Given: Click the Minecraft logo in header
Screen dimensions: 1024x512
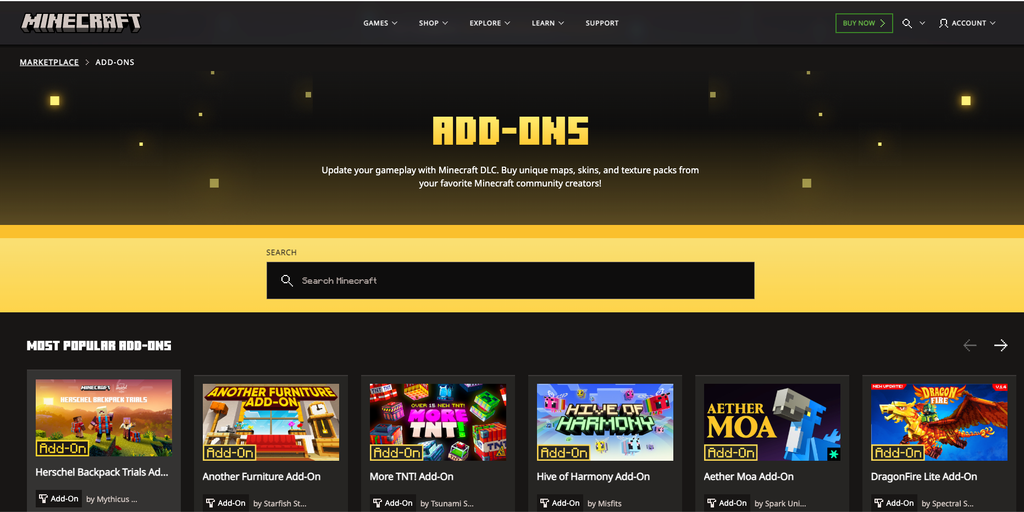Looking at the screenshot, I should pyautogui.click(x=81, y=23).
